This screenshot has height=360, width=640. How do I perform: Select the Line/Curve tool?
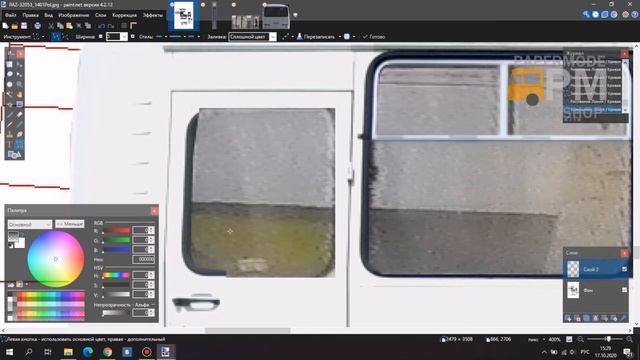(x=19, y=144)
